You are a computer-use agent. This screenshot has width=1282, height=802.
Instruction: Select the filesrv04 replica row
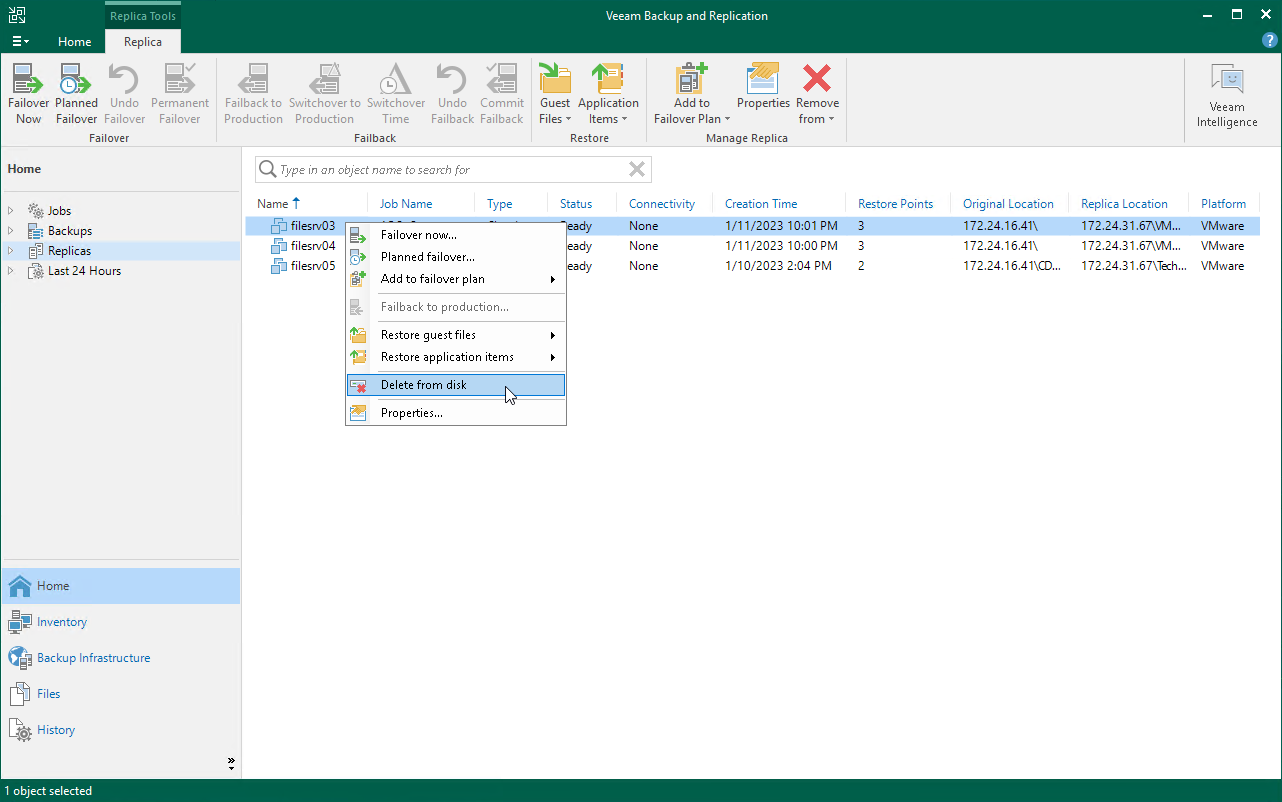752,246
